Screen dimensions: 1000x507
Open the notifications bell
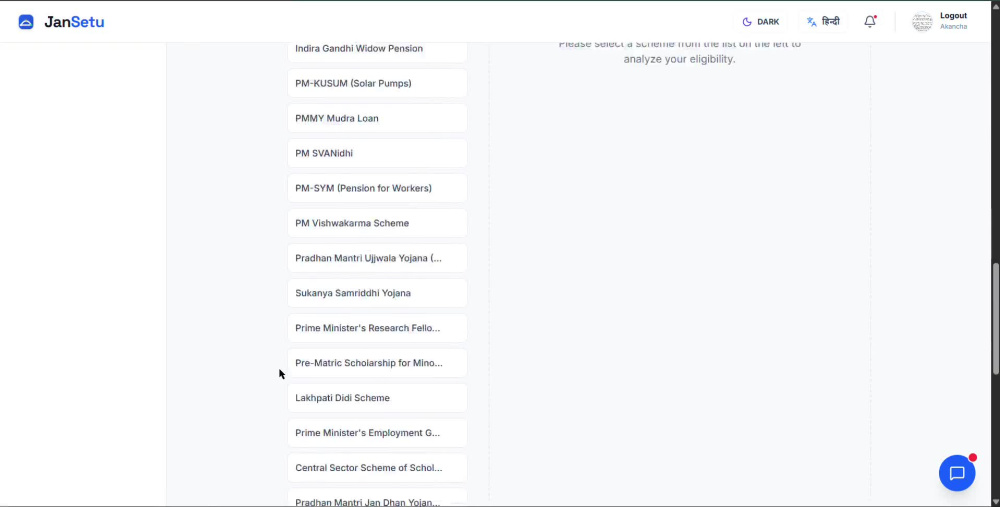click(870, 22)
